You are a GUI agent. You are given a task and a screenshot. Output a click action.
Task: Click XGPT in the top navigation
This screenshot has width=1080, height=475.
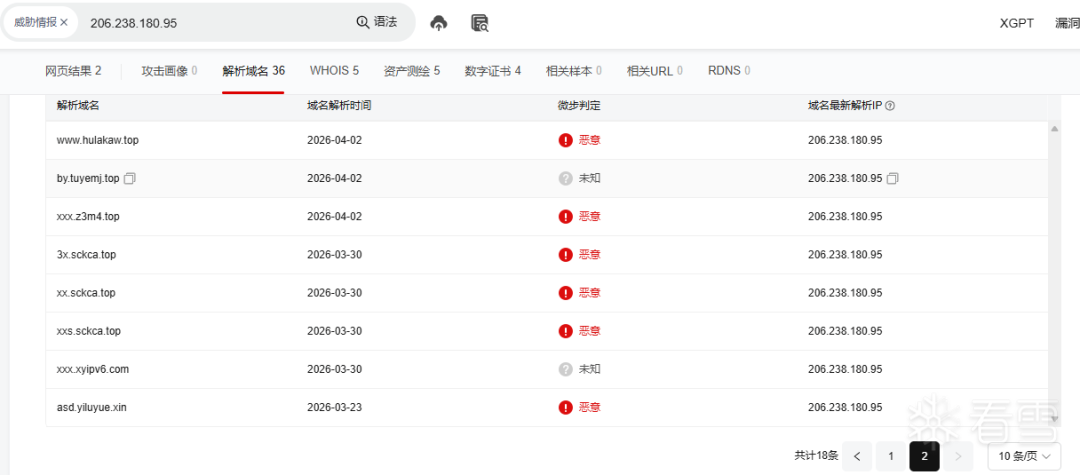(x=1015, y=23)
